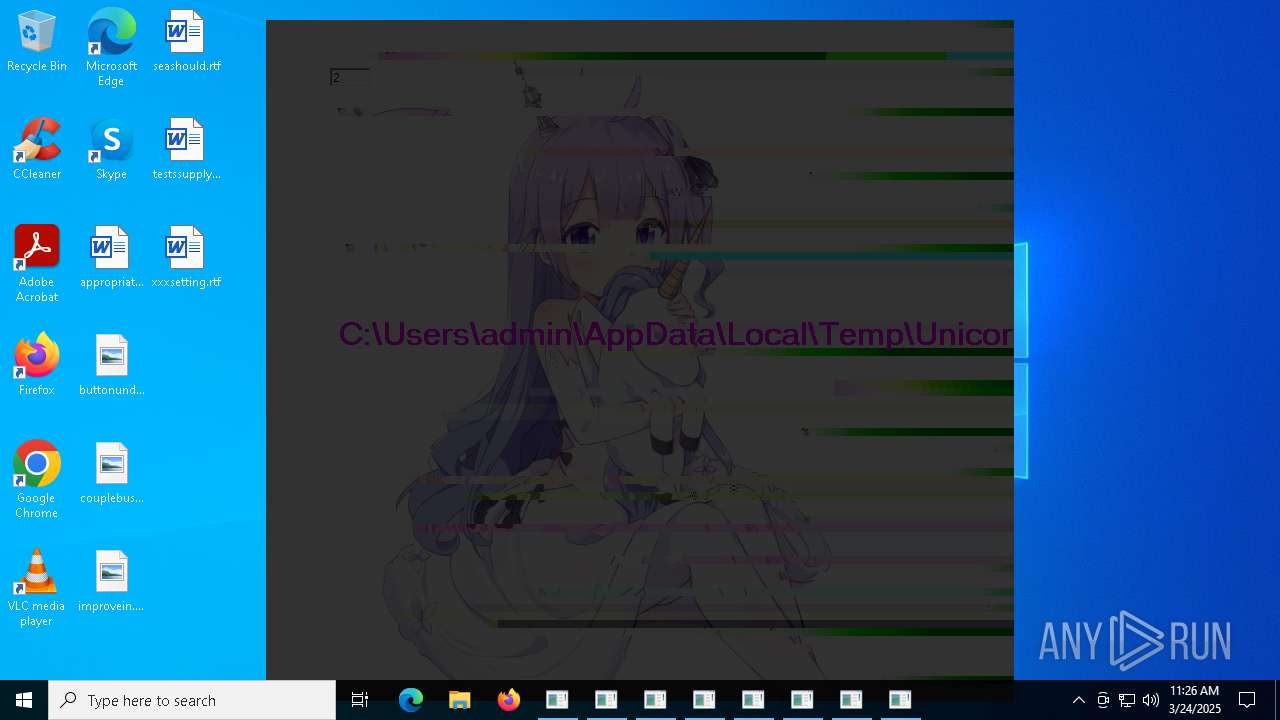Select the improvein... image file icon
Viewport: 1280px width, 720px height.
[x=111, y=582]
